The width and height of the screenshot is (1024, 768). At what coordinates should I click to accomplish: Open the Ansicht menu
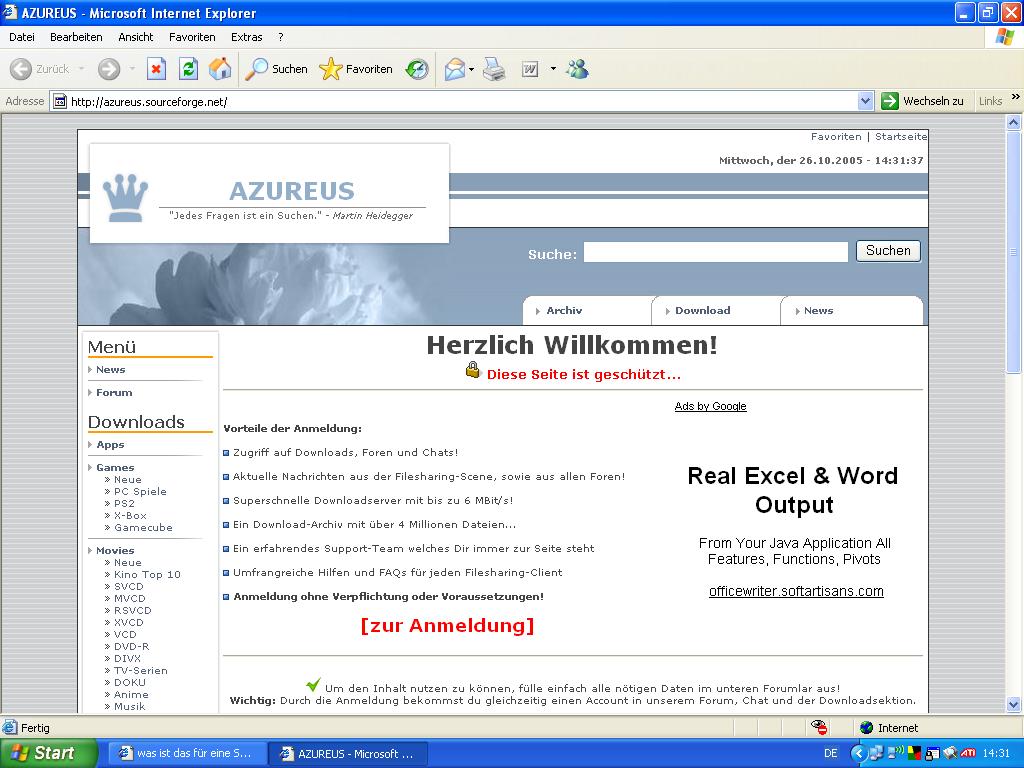[135, 37]
